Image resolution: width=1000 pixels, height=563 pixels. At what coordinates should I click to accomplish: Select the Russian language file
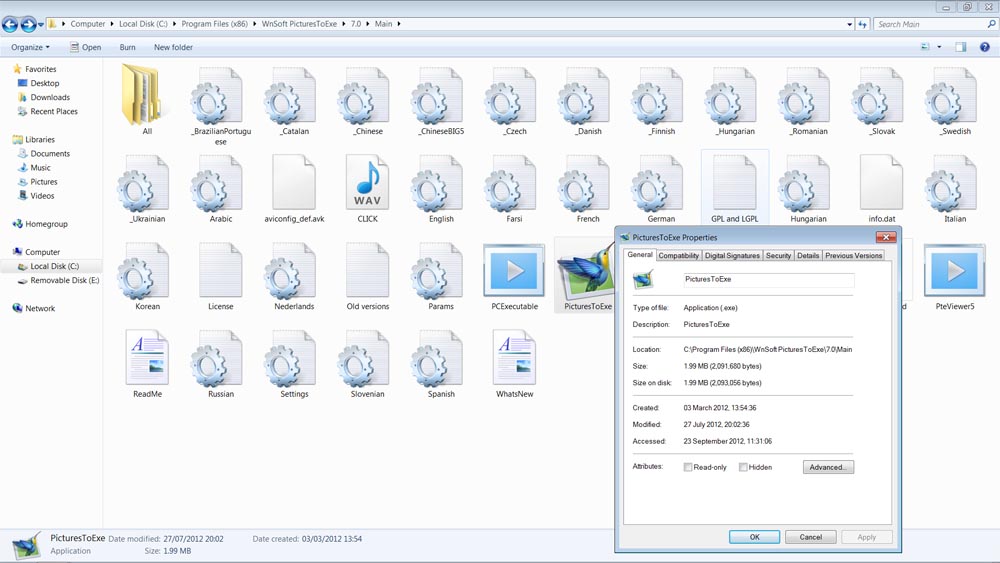217,358
